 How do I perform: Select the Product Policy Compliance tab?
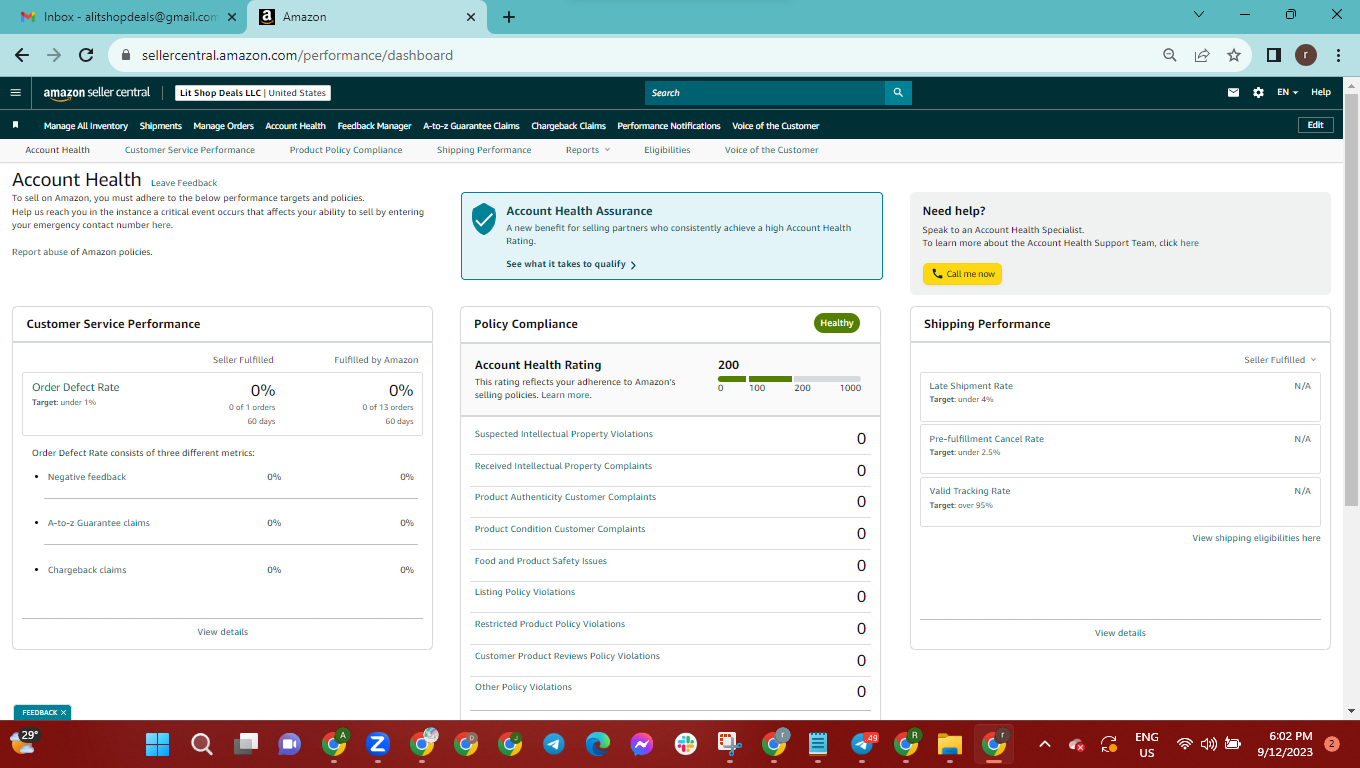coord(346,150)
